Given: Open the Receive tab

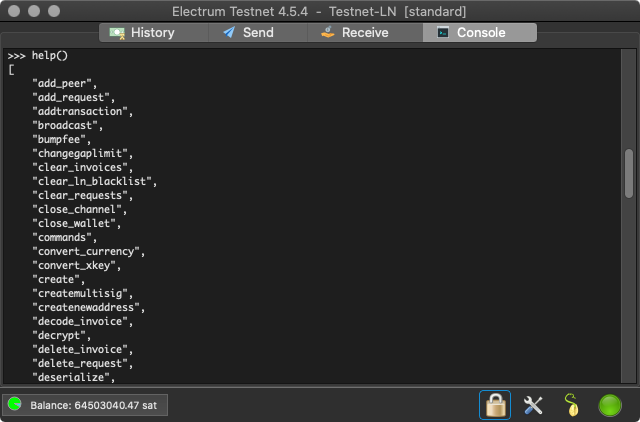Looking at the screenshot, I should point(365,33).
